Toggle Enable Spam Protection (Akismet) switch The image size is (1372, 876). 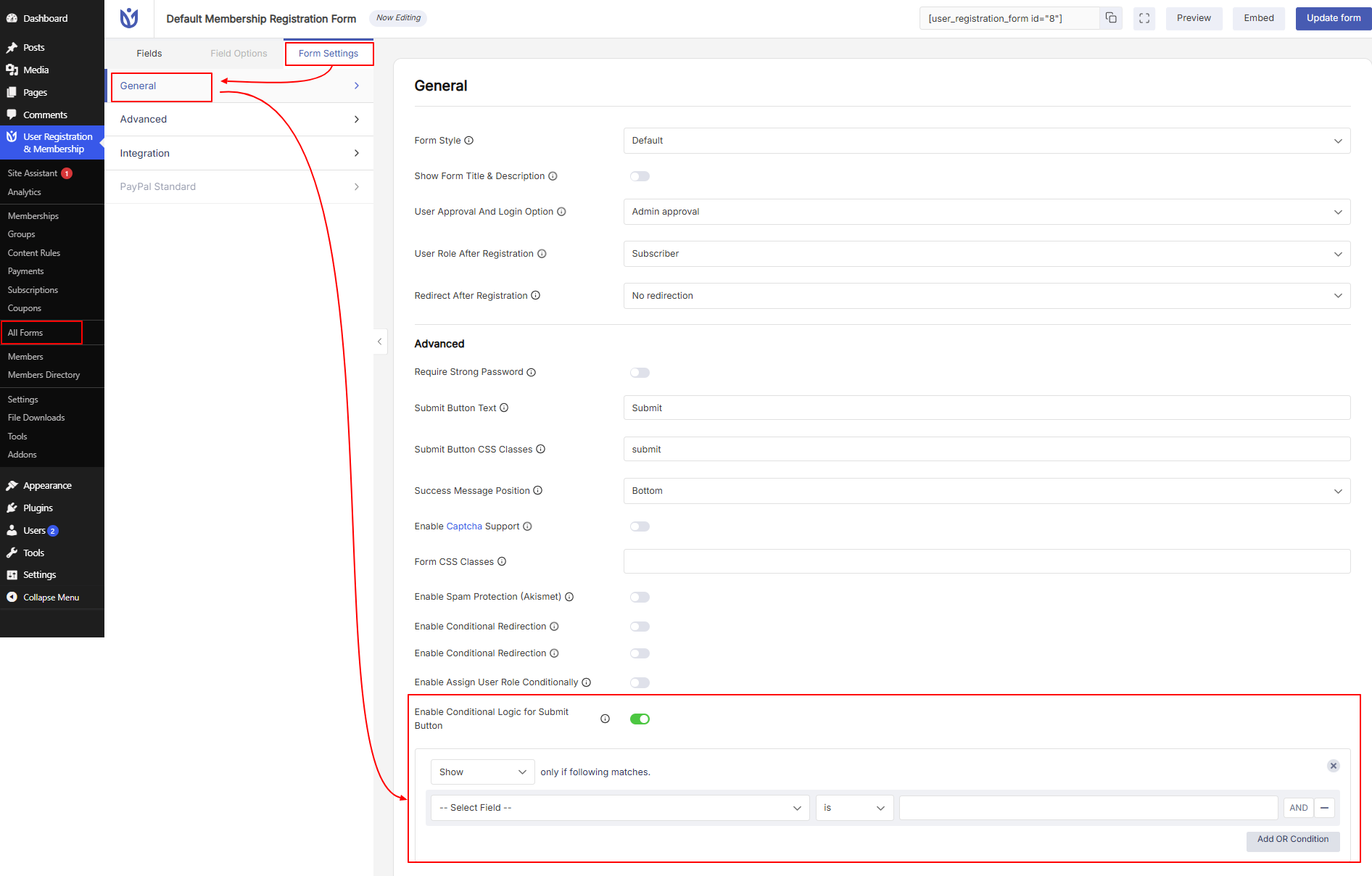pyautogui.click(x=640, y=598)
